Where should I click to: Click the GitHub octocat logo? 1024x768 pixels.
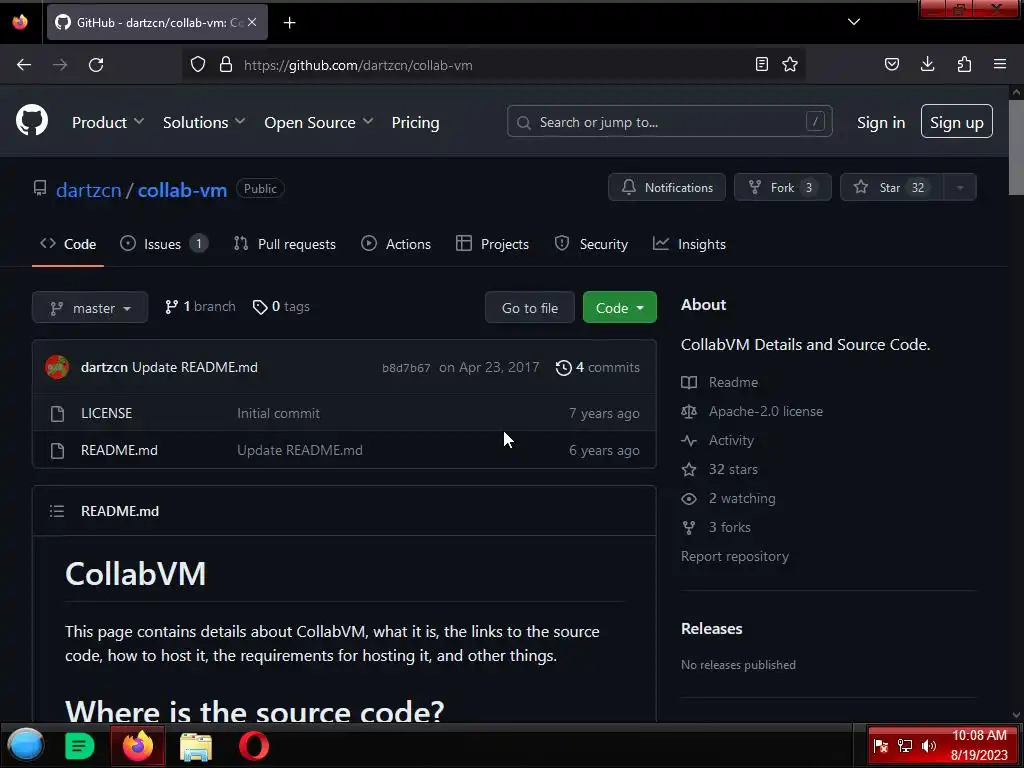coord(32,121)
